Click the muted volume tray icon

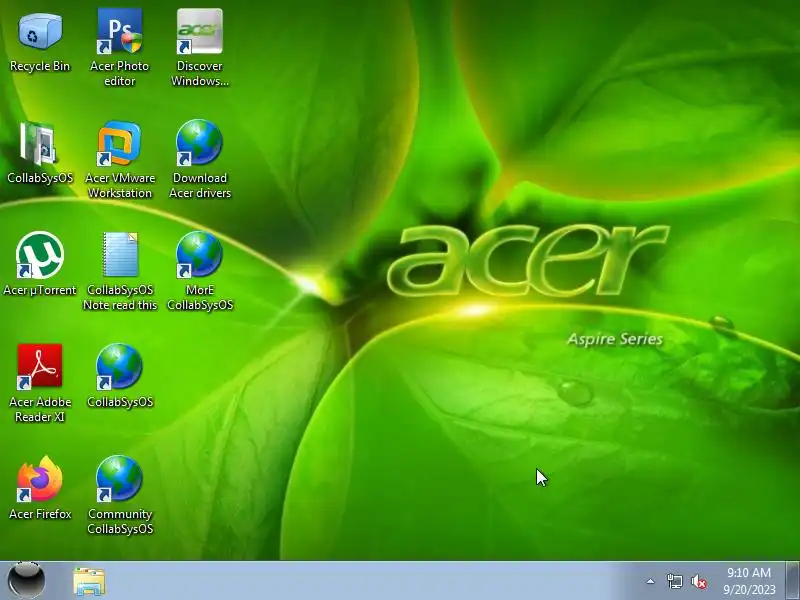click(x=698, y=582)
